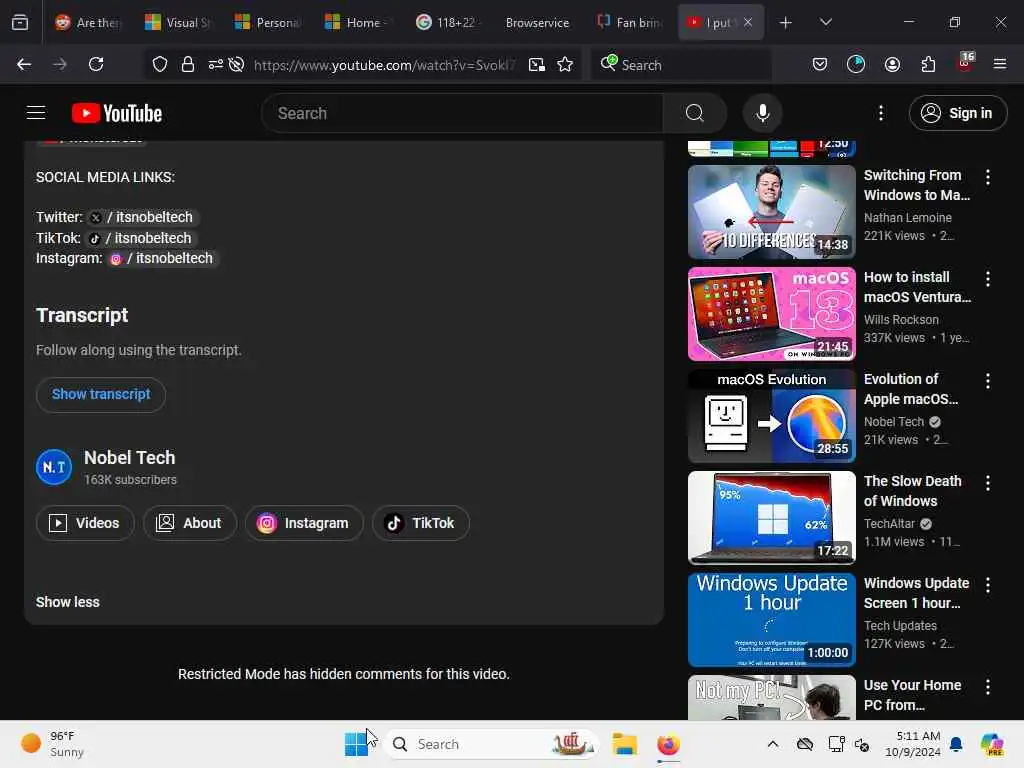Switch to the Visual St tab
Viewport: 1024px width, 768px height.
click(x=178, y=22)
